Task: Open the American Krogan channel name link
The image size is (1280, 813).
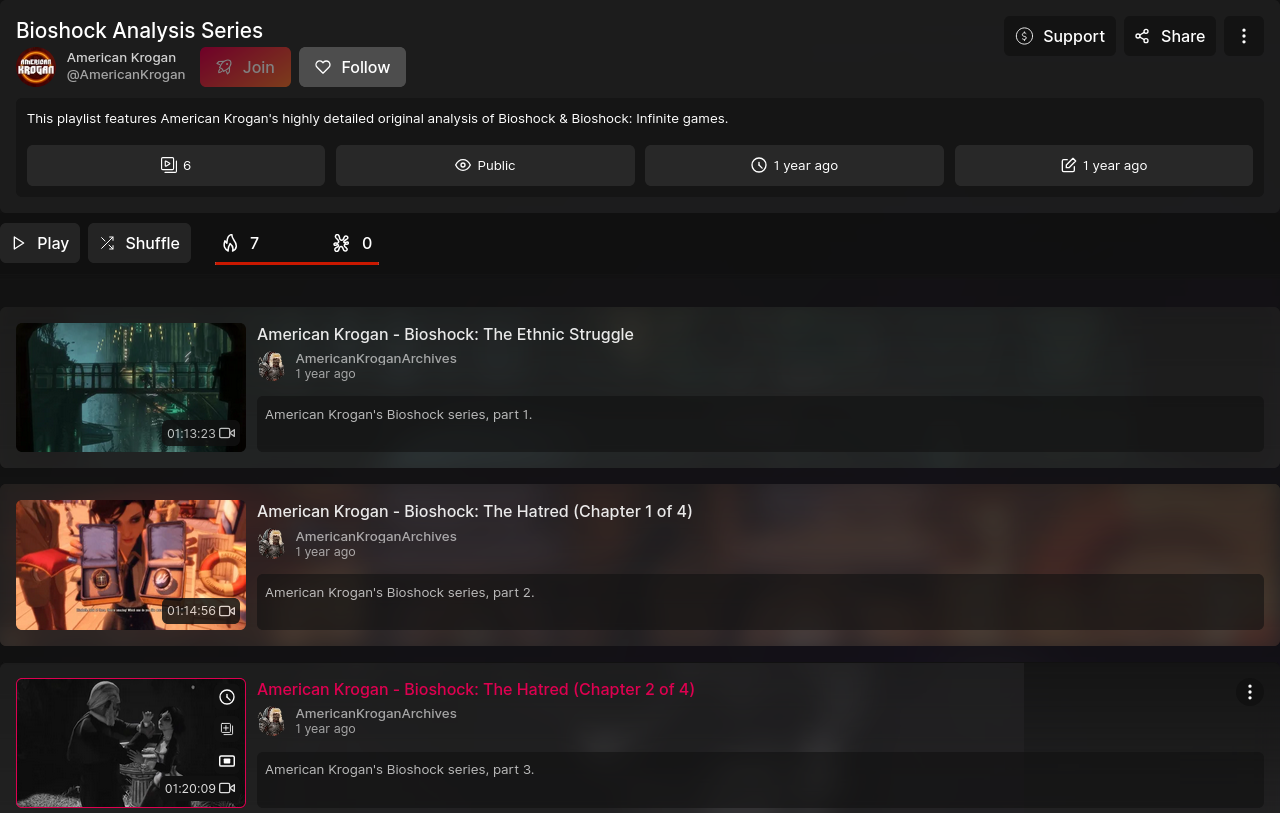Action: coord(121,58)
